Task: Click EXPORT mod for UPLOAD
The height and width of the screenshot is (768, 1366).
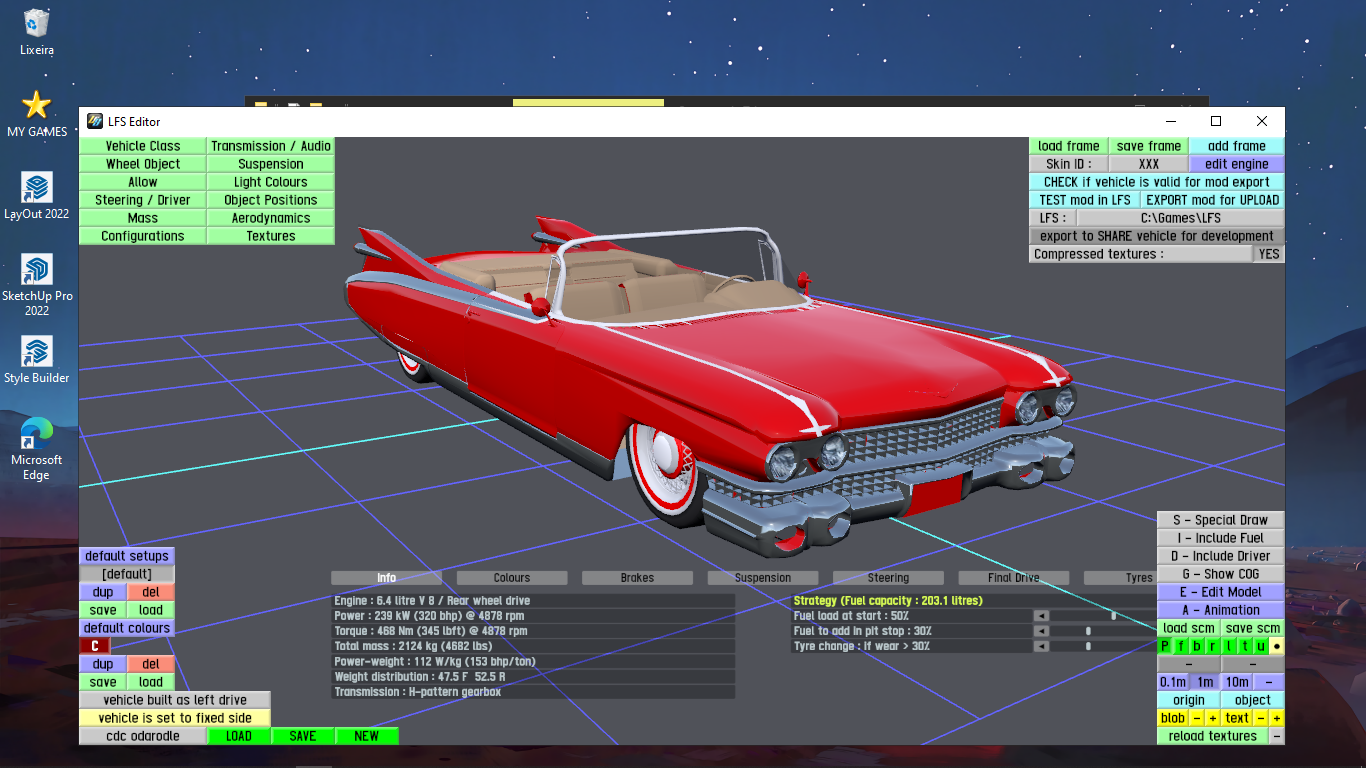Action: pos(1213,200)
